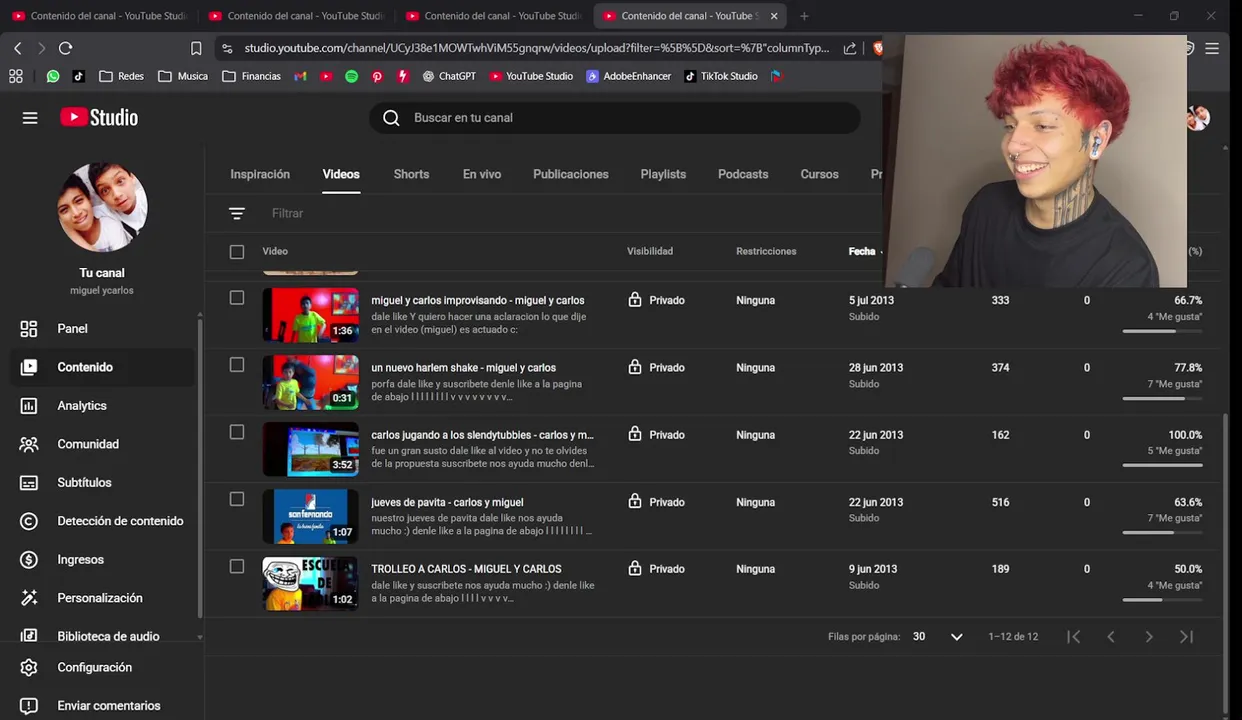Sort by Fecha column header
The image size is (1242, 720).
[x=862, y=252]
